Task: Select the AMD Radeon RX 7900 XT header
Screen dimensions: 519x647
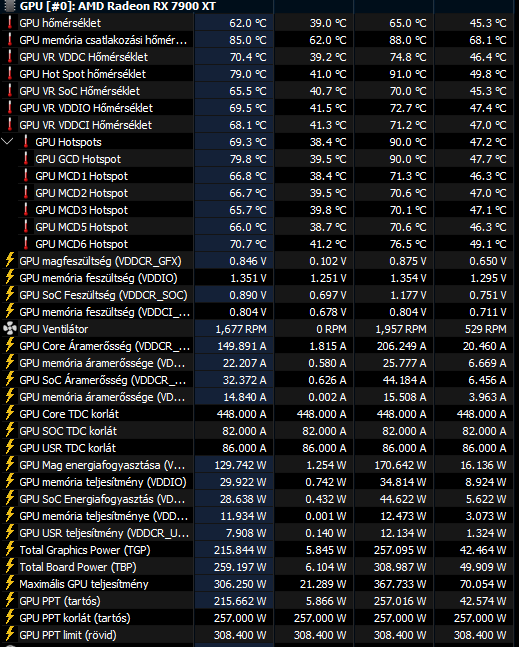Action: click(x=118, y=6)
